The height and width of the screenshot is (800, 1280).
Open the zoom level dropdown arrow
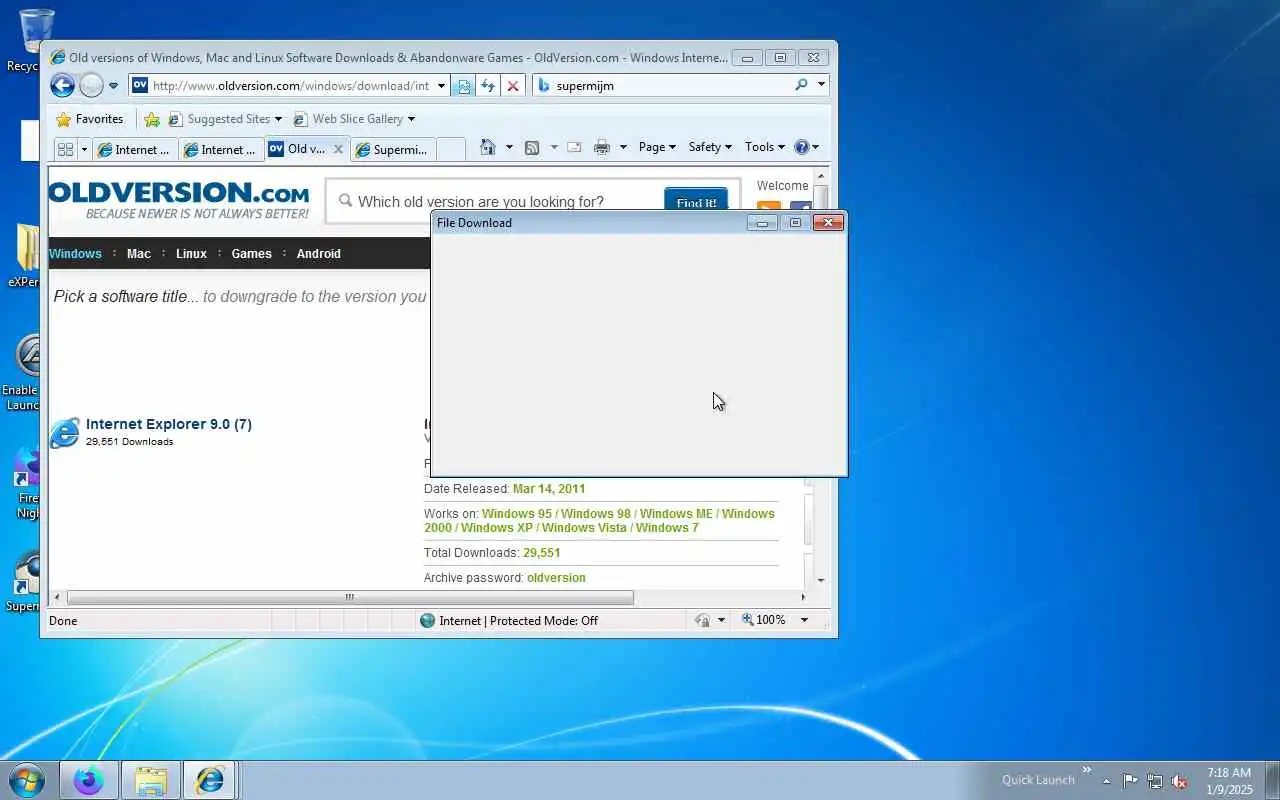pyautogui.click(x=803, y=620)
